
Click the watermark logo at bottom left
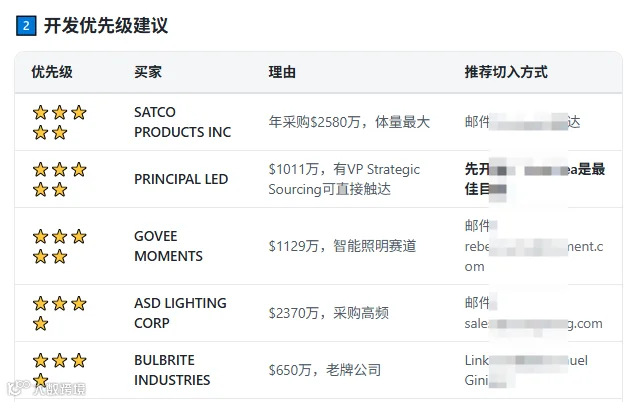46,388
